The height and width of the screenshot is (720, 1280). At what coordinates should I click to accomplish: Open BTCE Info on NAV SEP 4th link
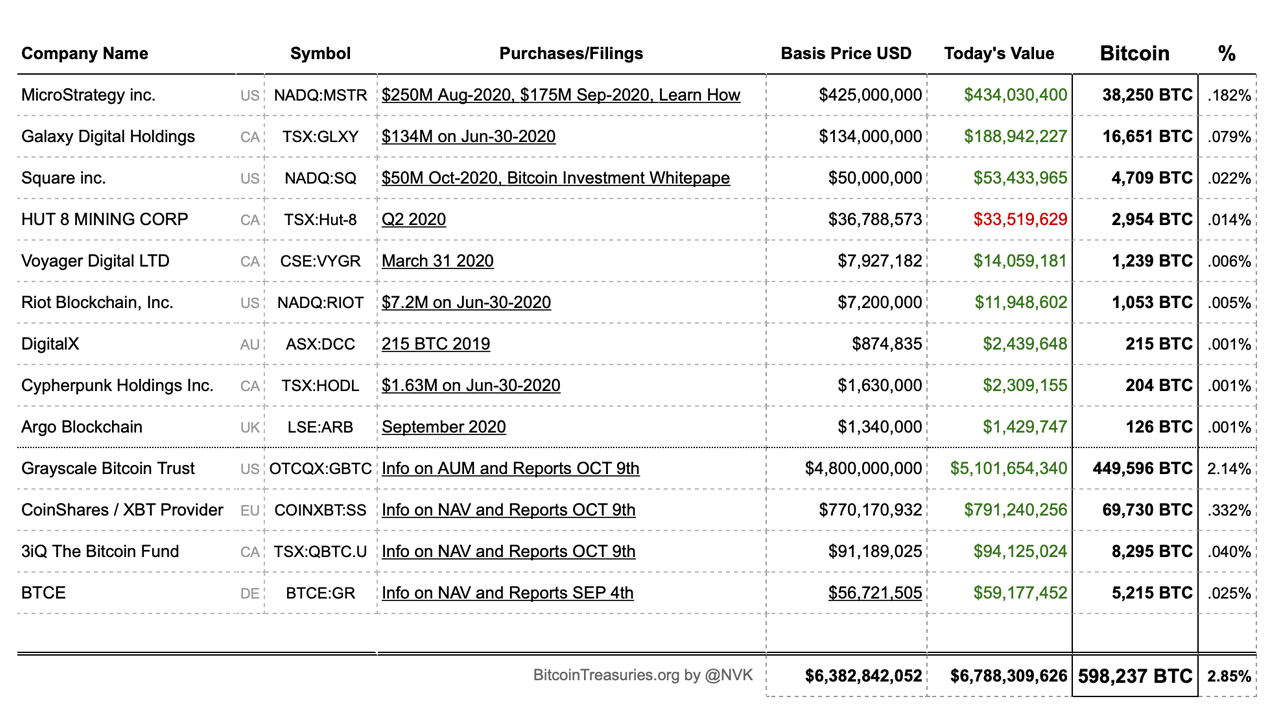pyautogui.click(x=508, y=593)
